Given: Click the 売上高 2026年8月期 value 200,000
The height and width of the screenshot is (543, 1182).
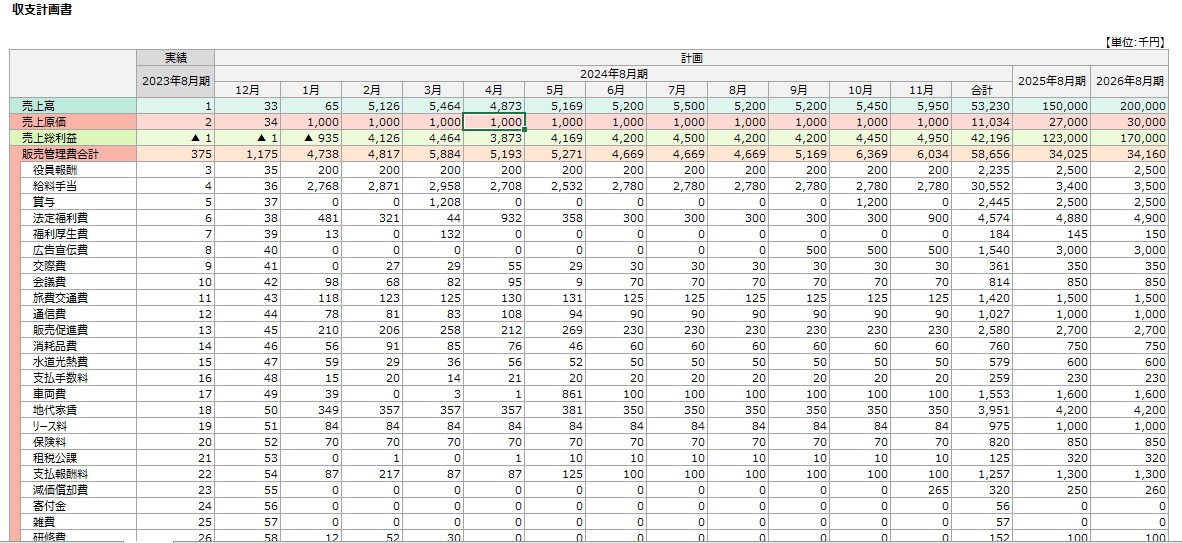Looking at the screenshot, I should [x=1129, y=106].
